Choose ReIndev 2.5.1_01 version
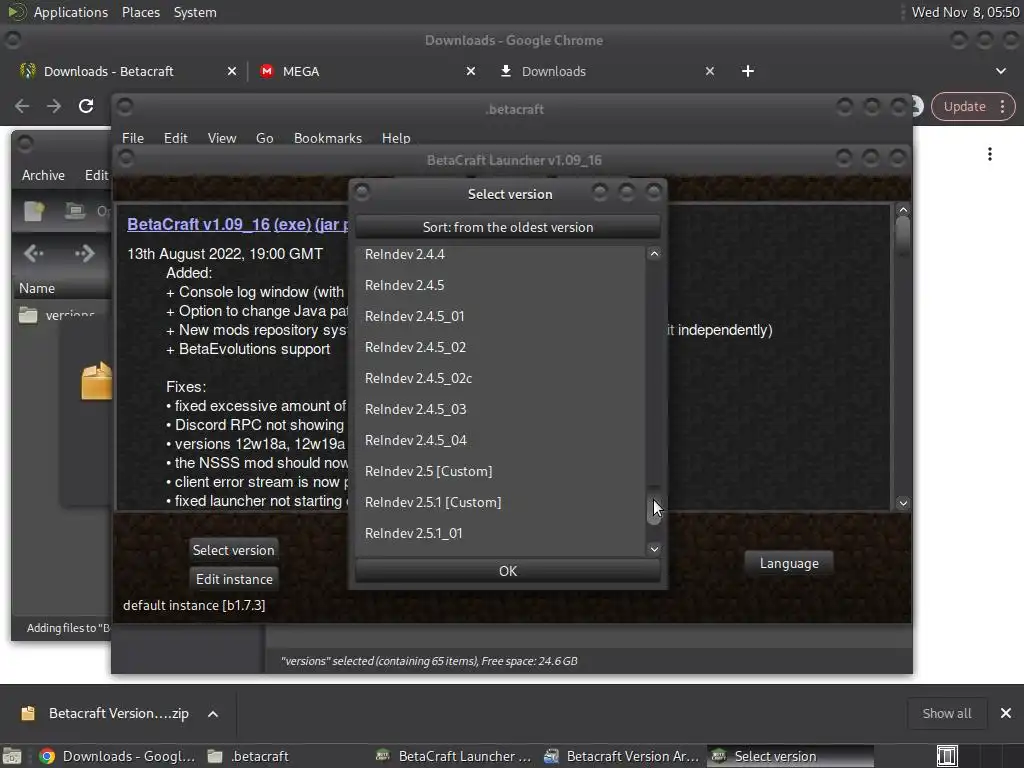 pos(500,534)
